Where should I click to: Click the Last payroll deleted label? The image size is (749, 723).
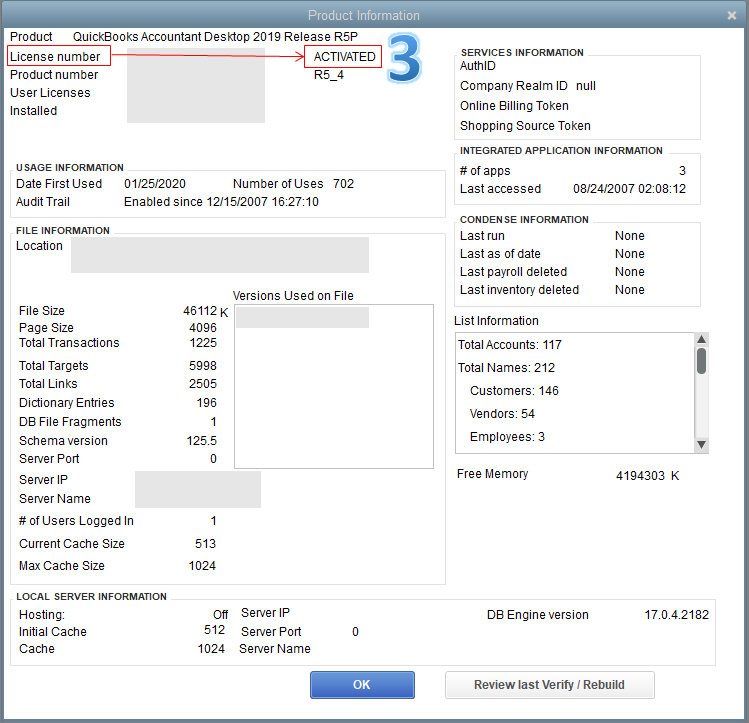coord(514,272)
